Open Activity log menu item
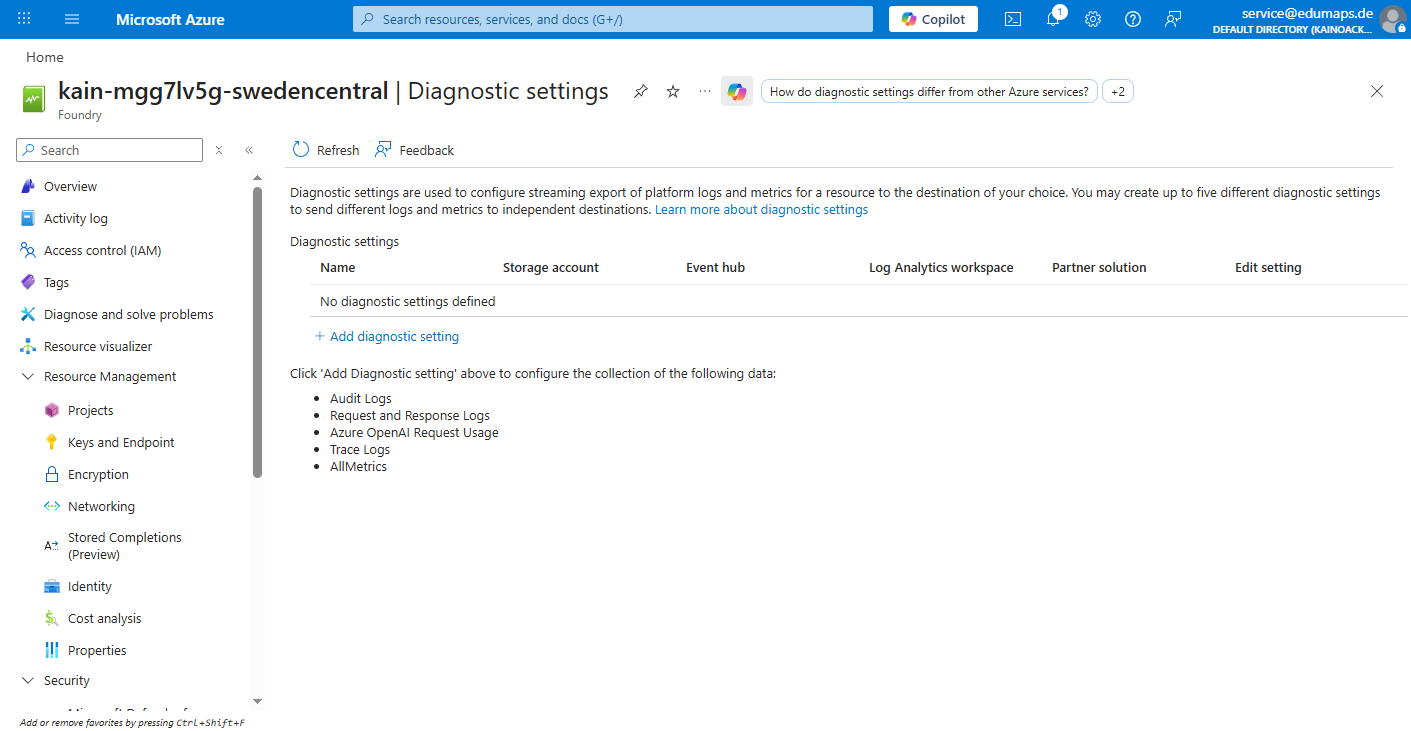Screen dimensions: 1411x731 (76, 219)
